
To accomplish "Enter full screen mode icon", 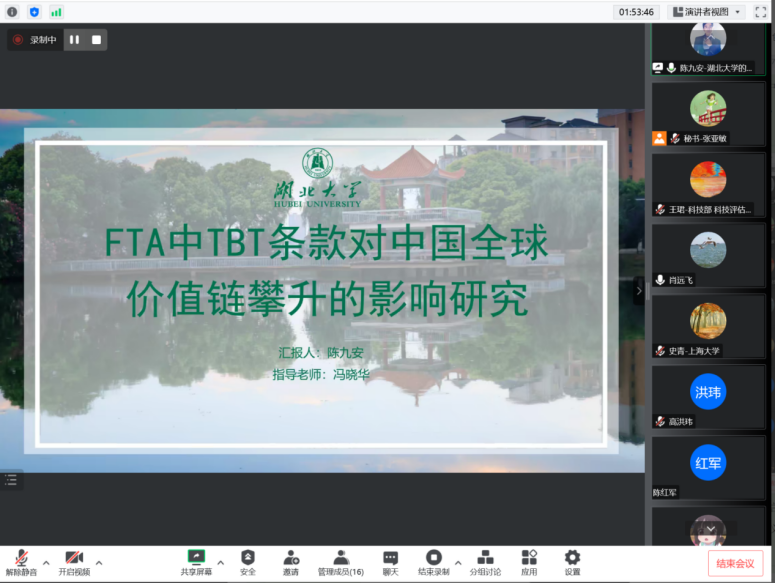I will tap(761, 12).
